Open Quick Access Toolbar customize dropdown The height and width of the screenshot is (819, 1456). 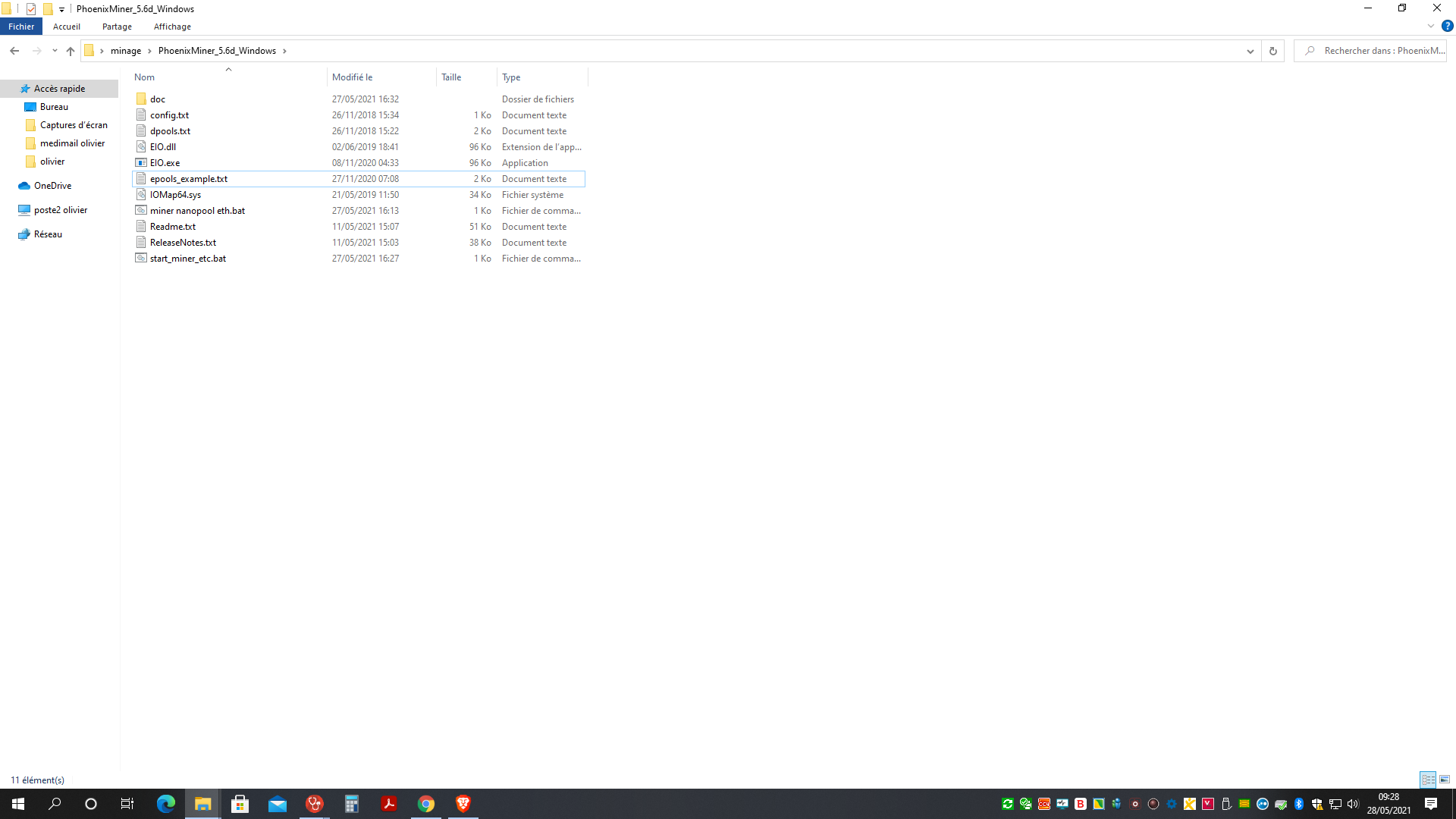tap(62, 9)
